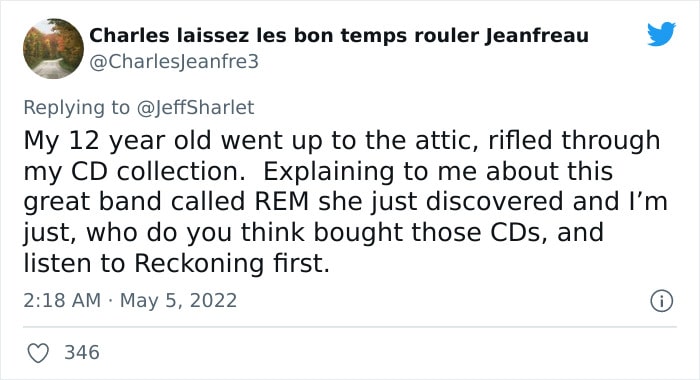
Task: Select the word 'Jeanfreau' in the display name
Action: coord(537,36)
